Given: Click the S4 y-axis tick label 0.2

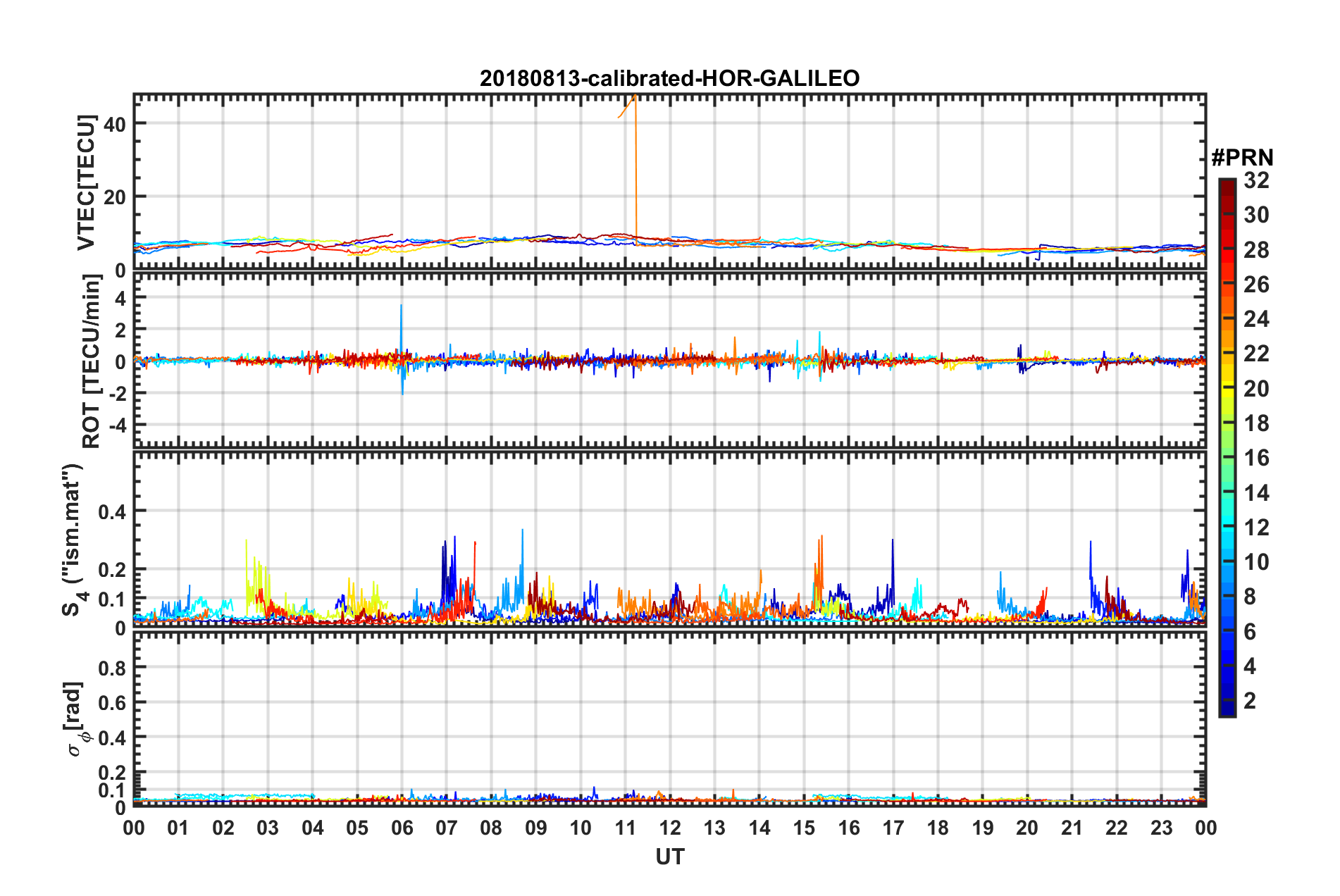Looking at the screenshot, I should [112, 570].
